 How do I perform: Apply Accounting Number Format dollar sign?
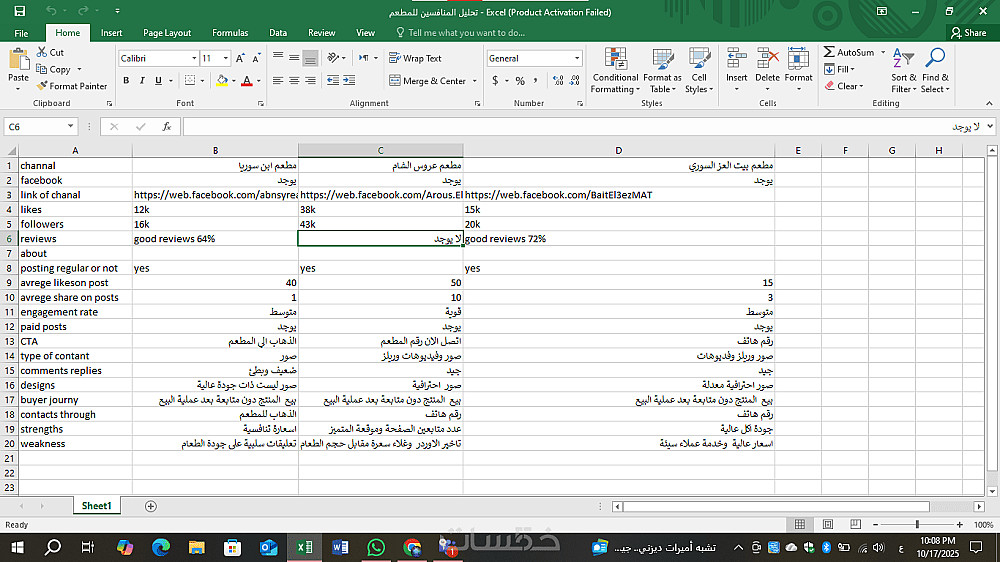click(495, 81)
